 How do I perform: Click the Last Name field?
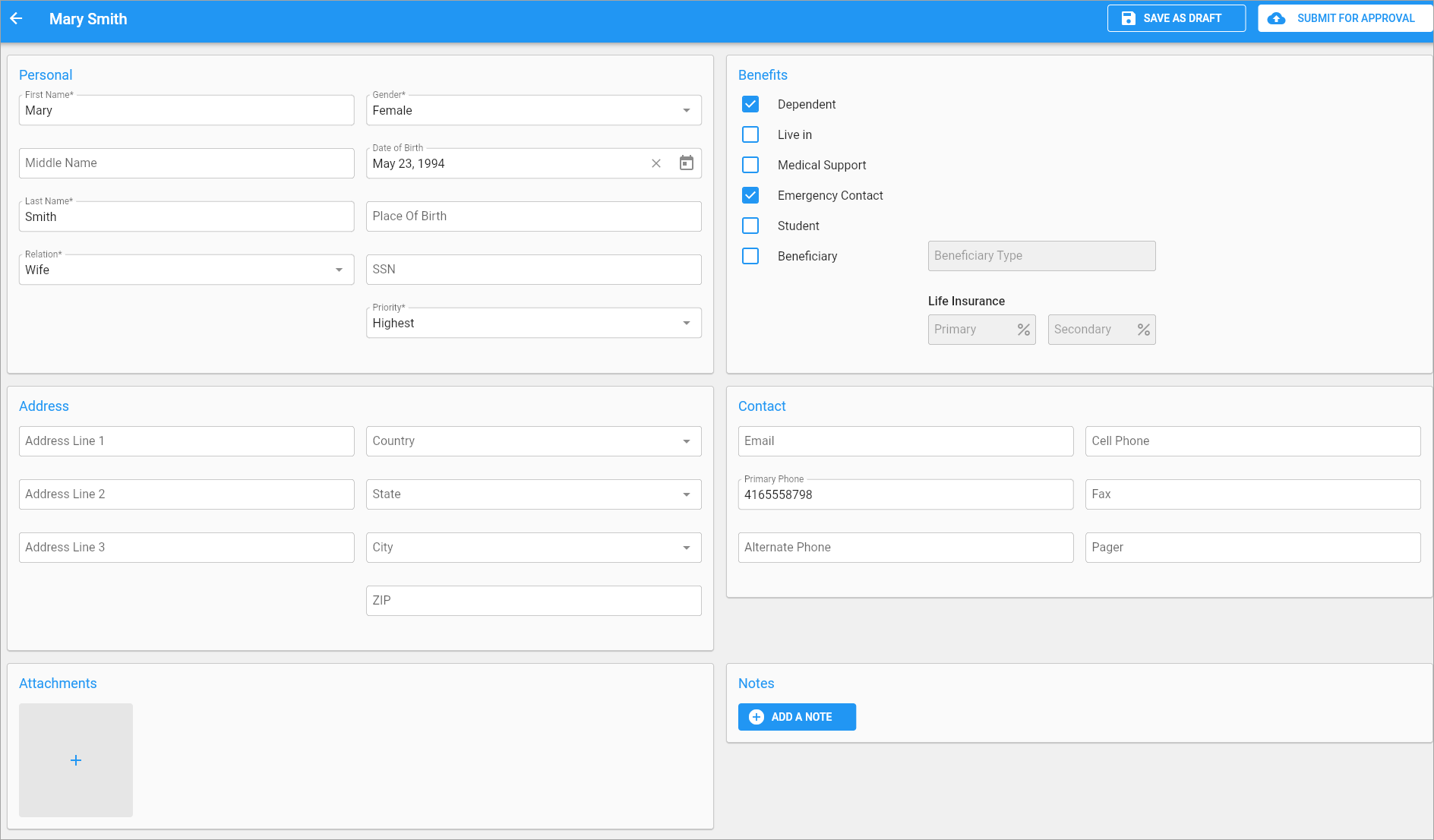(187, 216)
